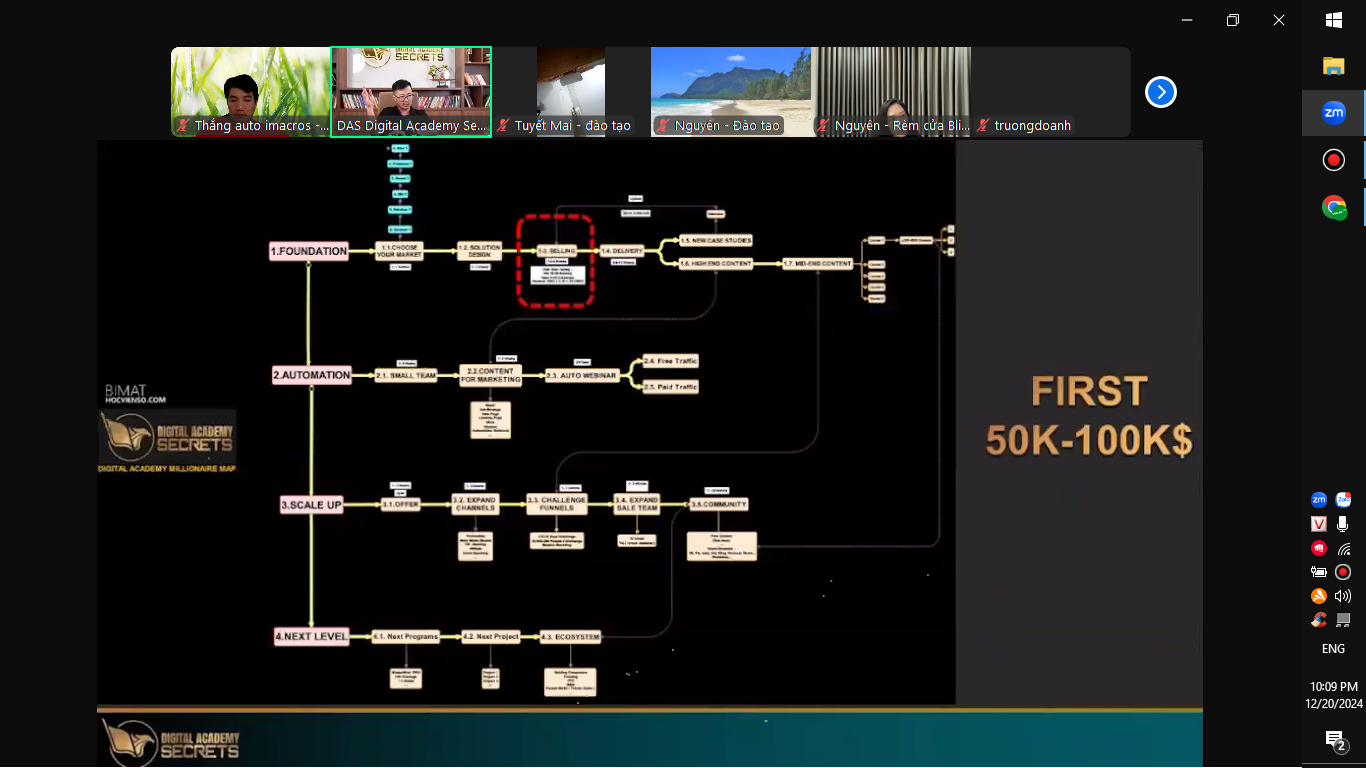Open the Zalo tray icon
This screenshot has width=1366, height=768.
click(1343, 500)
